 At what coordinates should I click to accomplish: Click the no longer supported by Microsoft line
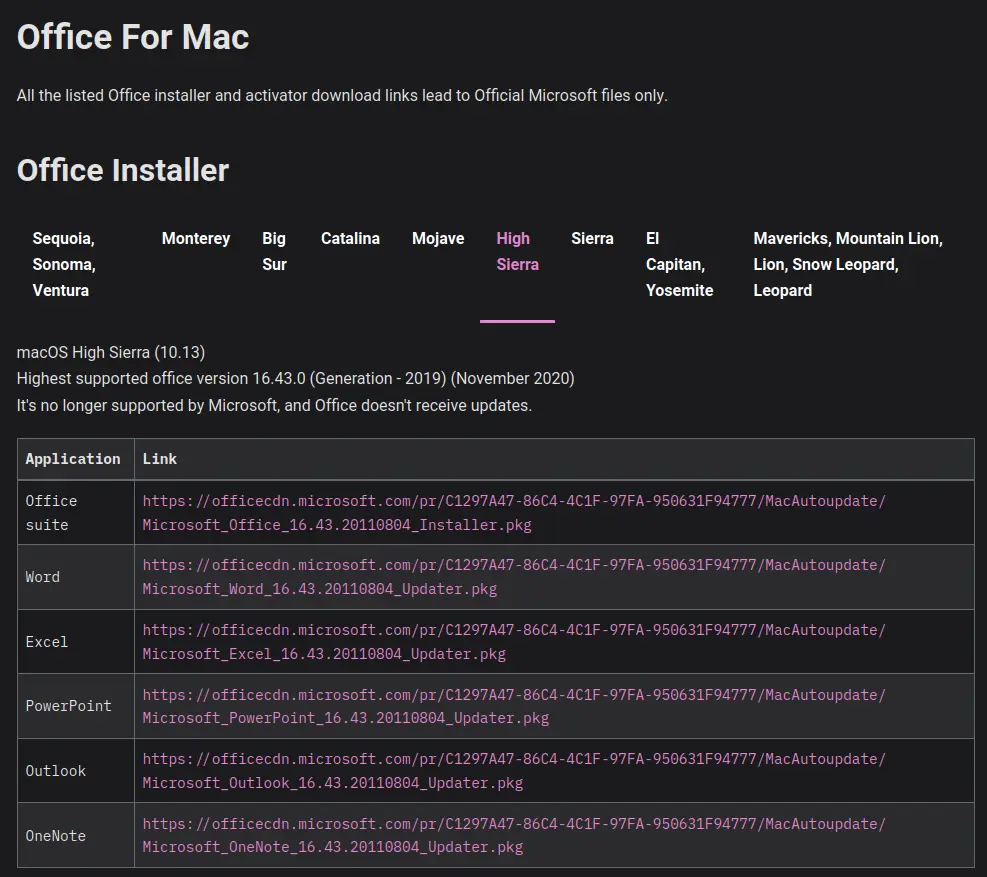pos(274,405)
